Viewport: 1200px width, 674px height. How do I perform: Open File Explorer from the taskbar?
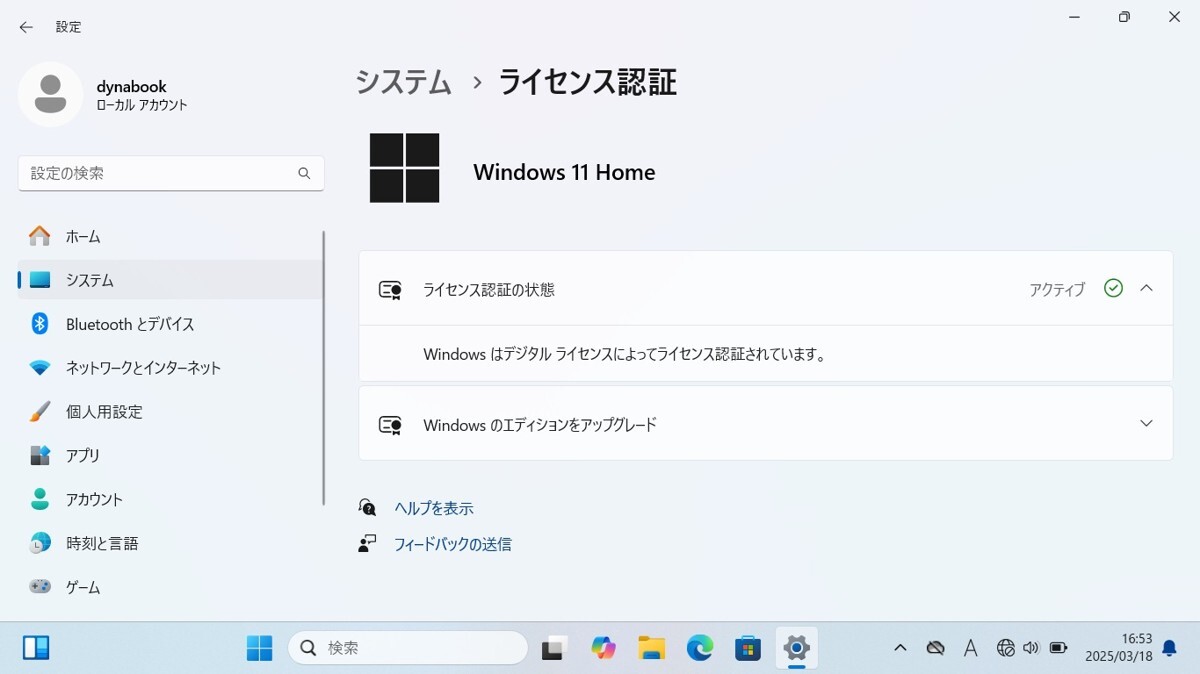click(x=652, y=648)
